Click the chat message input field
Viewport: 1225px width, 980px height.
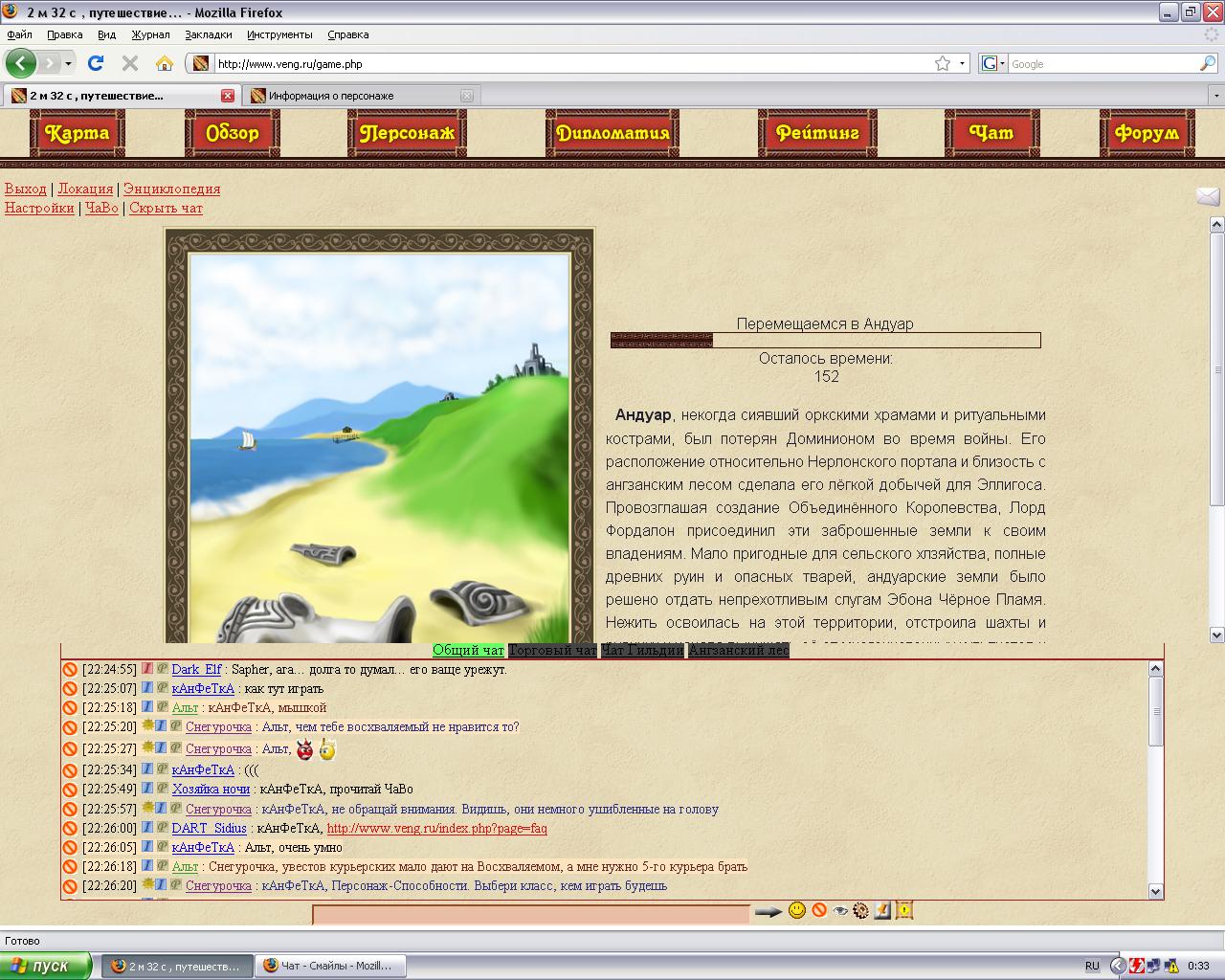click(x=531, y=914)
